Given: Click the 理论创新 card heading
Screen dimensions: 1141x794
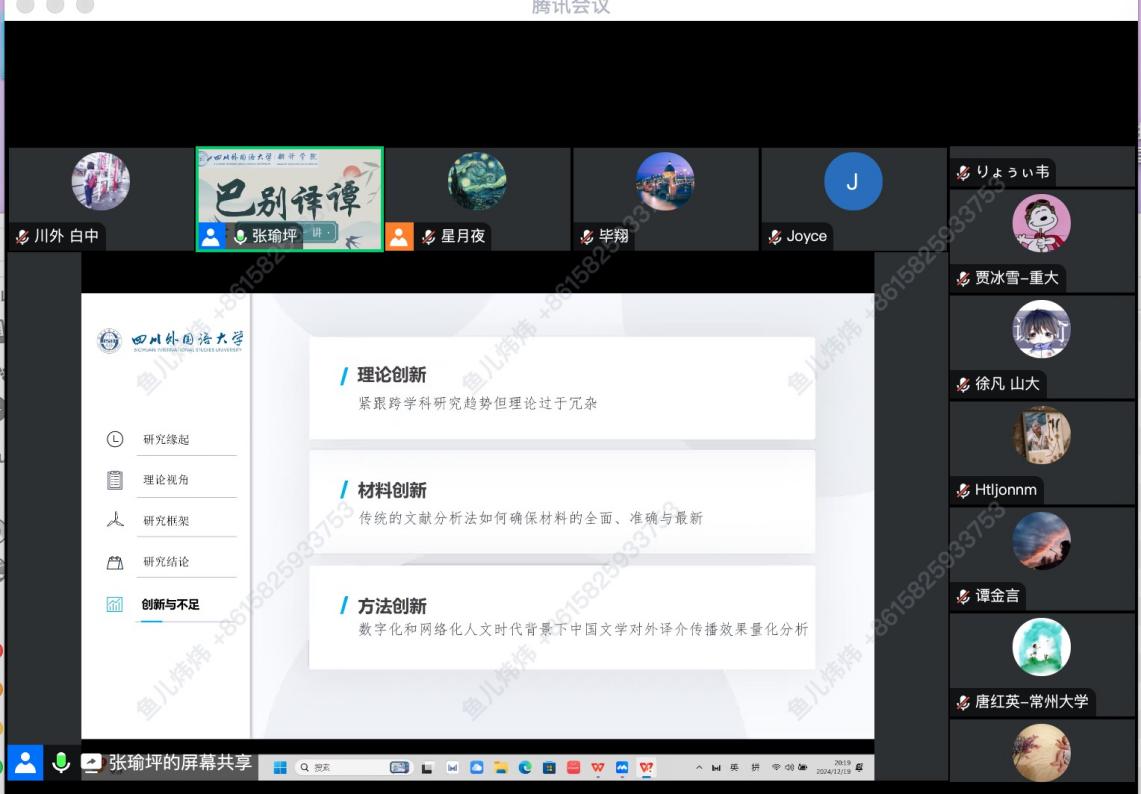Looking at the screenshot, I should pyautogui.click(x=391, y=375).
